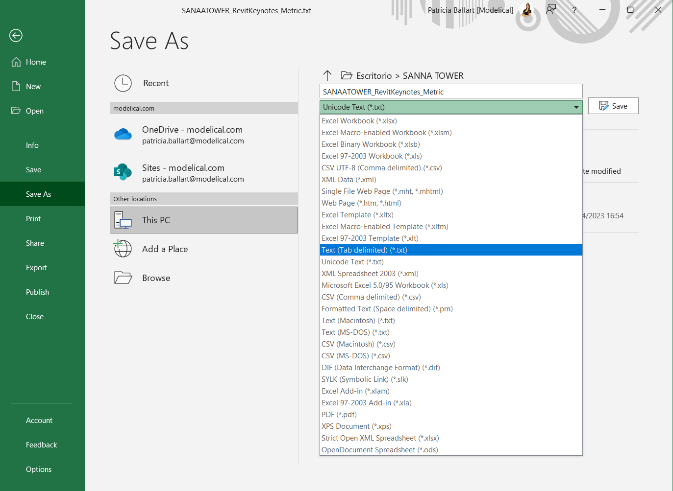Pick Web Page (*.htm, *.html) format
The width and height of the screenshot is (673, 491).
tap(451, 203)
